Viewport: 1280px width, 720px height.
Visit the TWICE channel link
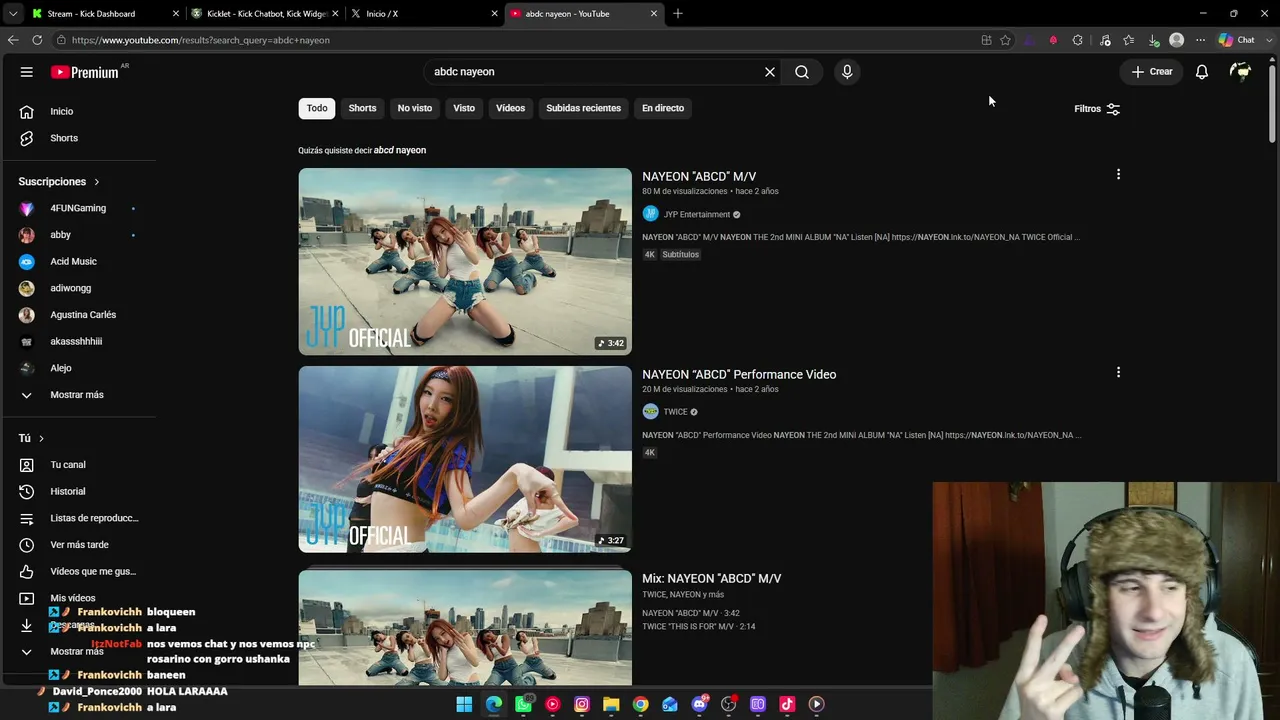(x=676, y=412)
